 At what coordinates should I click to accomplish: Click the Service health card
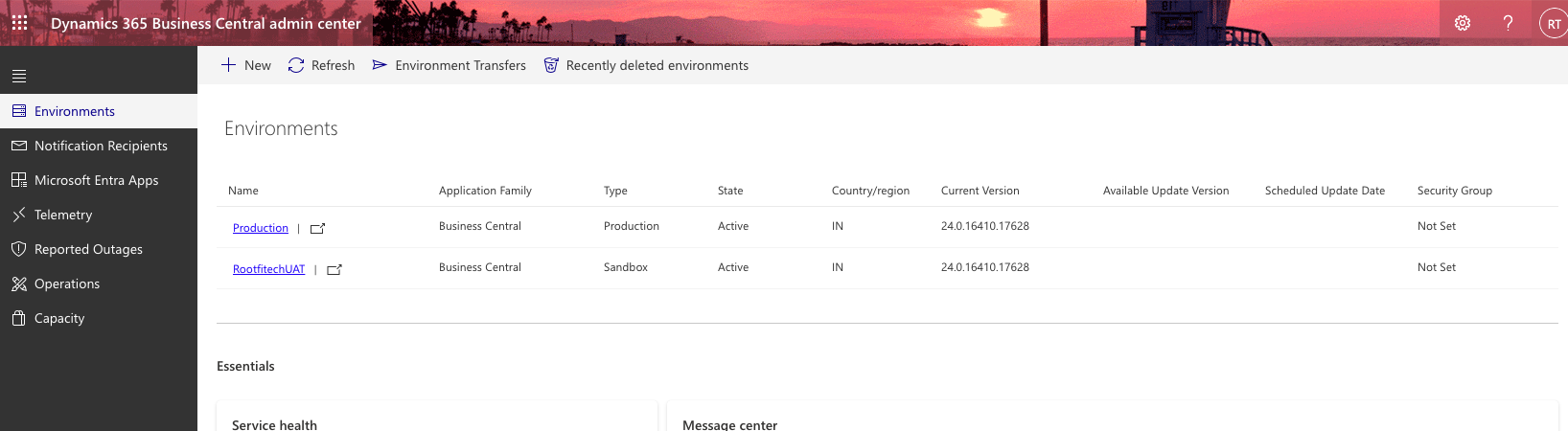[x=437, y=417]
